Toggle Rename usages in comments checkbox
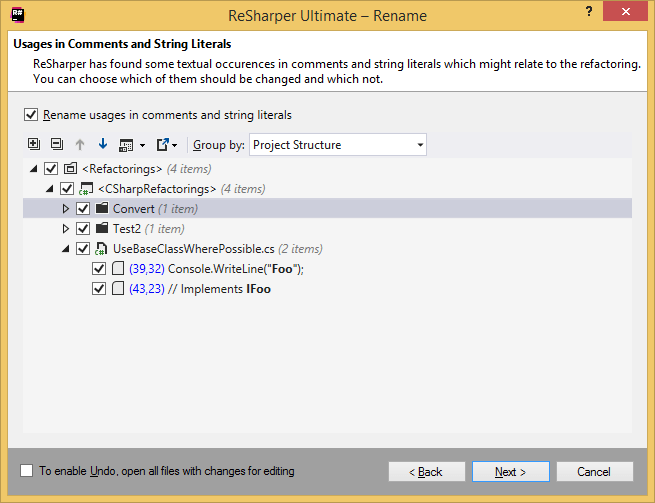The height and width of the screenshot is (503, 655). pos(31,115)
